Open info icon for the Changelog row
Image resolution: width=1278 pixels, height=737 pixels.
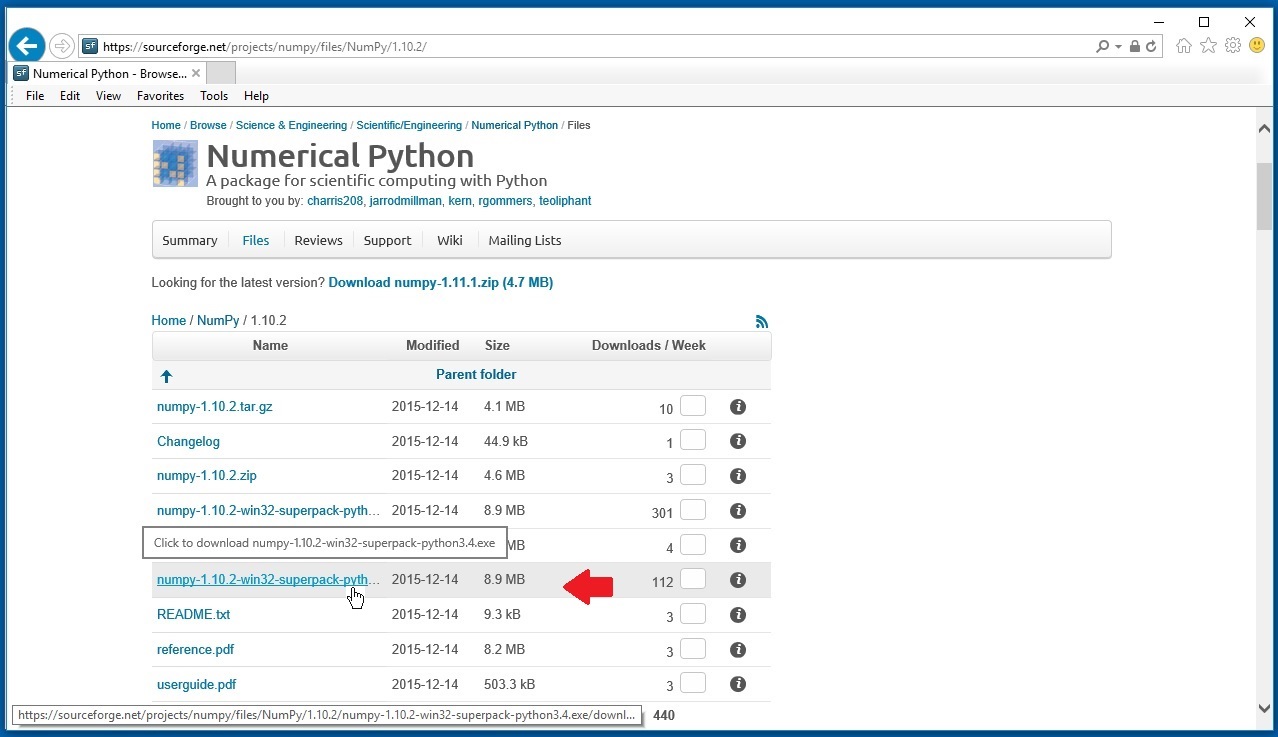pos(738,441)
